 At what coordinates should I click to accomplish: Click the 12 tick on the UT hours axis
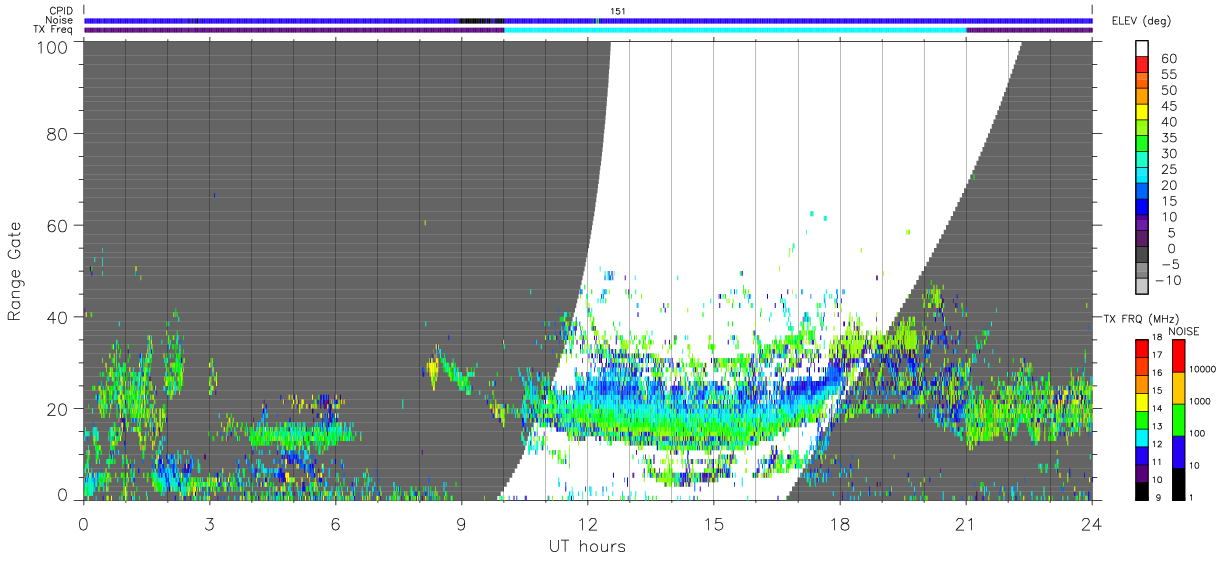coord(587,523)
